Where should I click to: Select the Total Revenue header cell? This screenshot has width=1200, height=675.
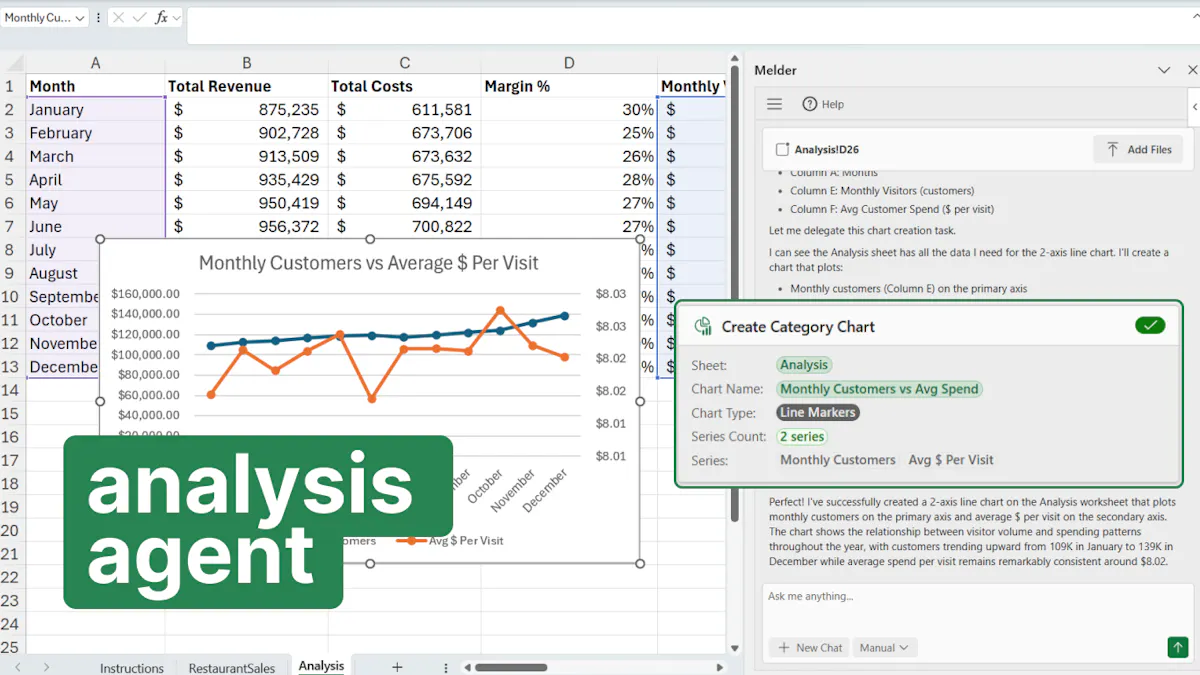pos(247,86)
